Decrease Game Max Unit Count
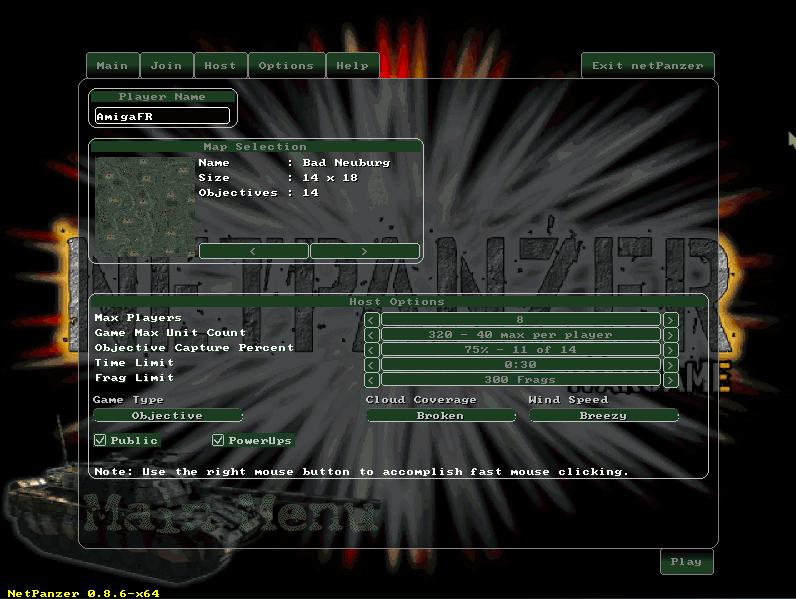 (372, 335)
